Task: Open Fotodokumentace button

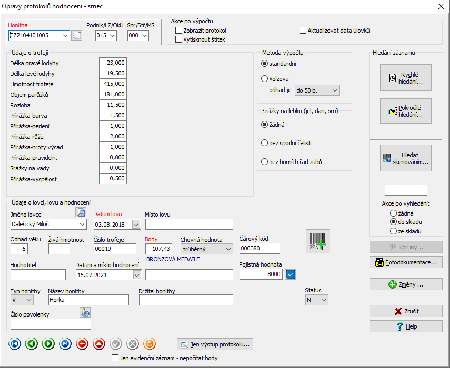Action: (x=406, y=262)
